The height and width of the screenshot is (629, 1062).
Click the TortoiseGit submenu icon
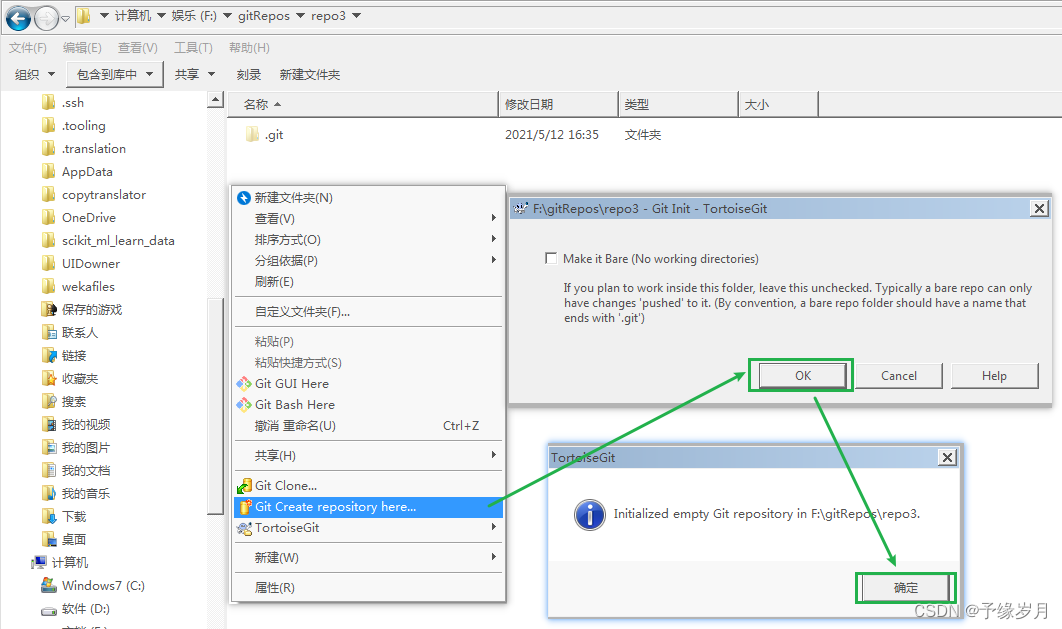click(x=244, y=528)
